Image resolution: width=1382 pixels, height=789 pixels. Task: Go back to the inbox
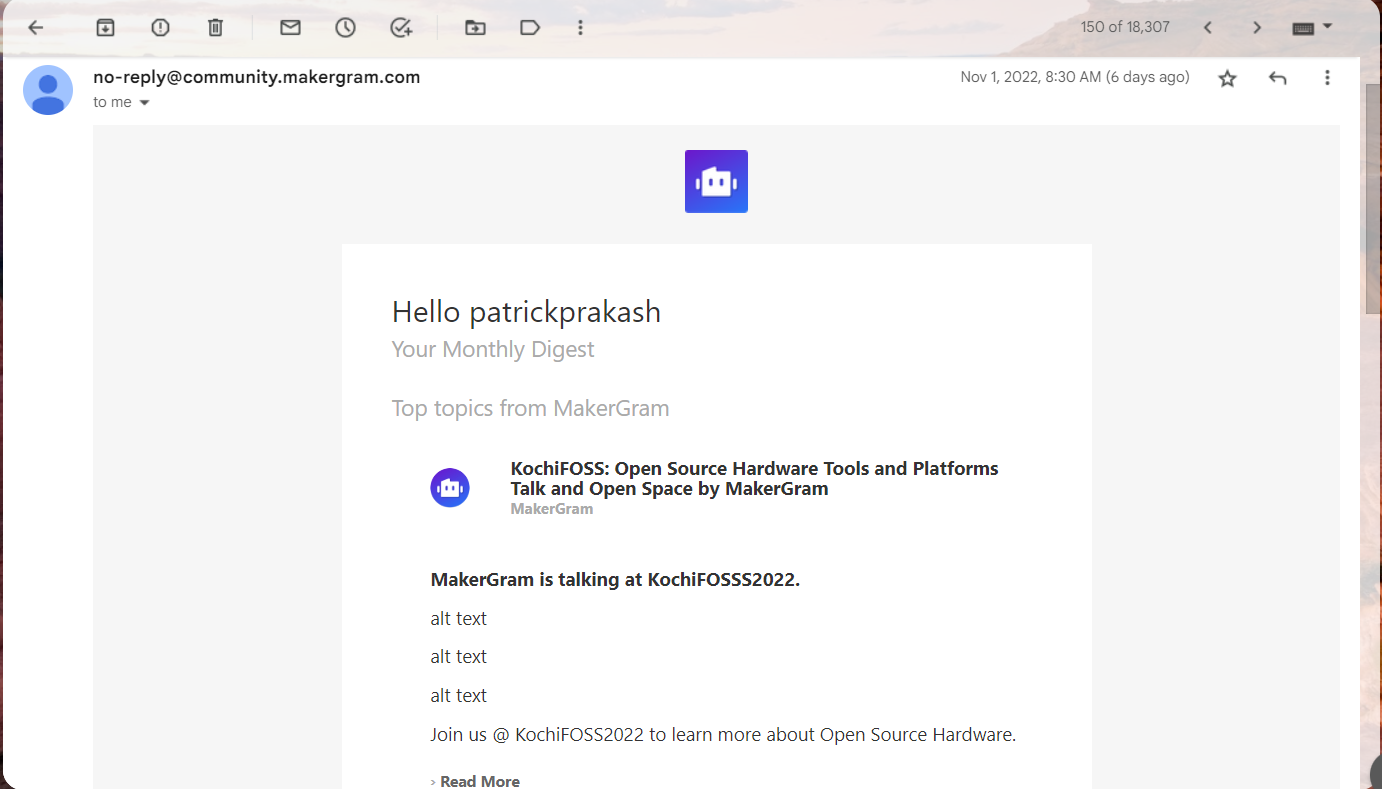35,27
